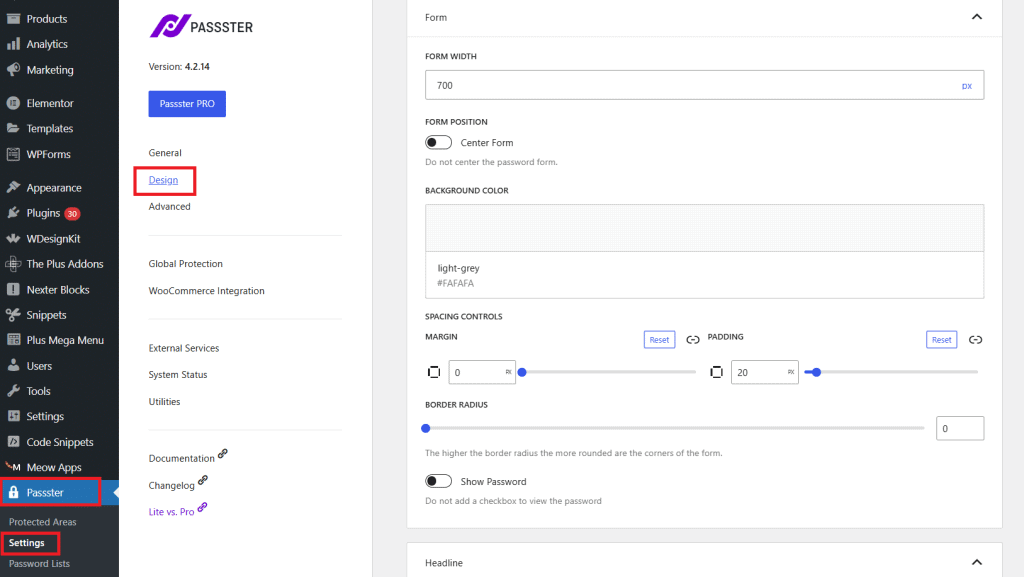Reset the padding values
Screen dimensions: 1024x577
pos(941,339)
